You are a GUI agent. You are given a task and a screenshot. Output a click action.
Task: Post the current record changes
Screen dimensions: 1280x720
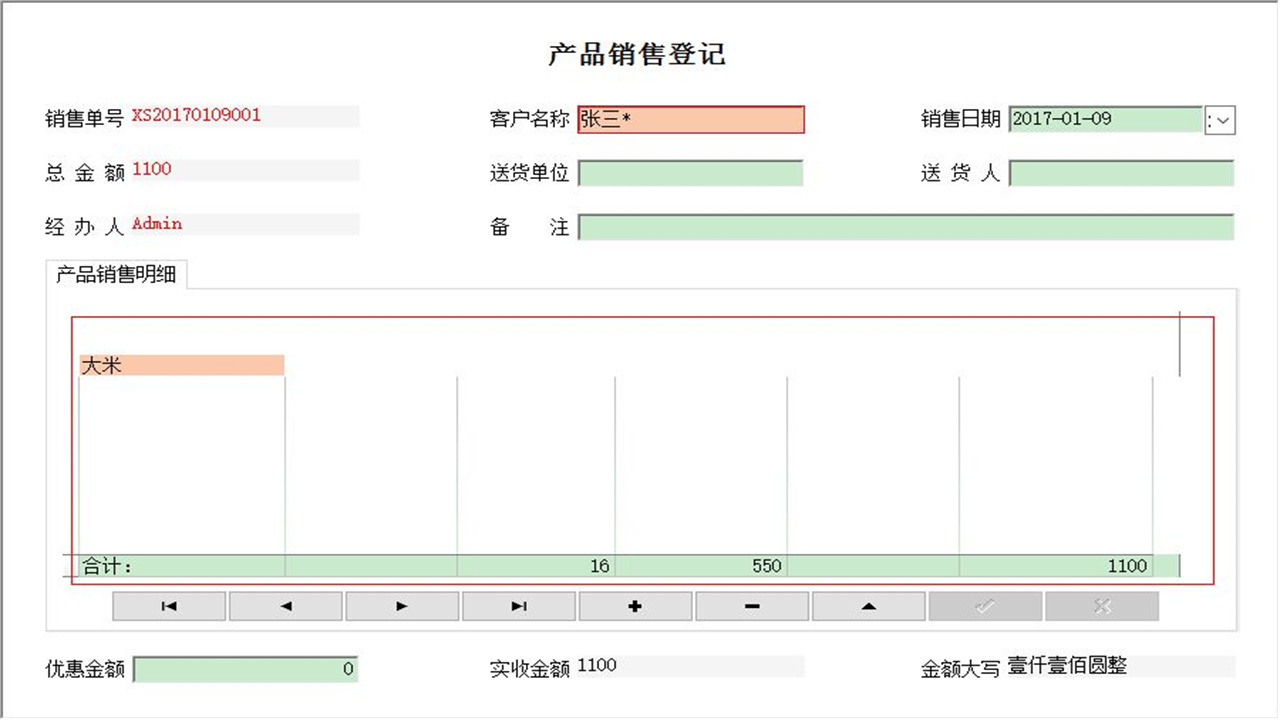[984, 605]
